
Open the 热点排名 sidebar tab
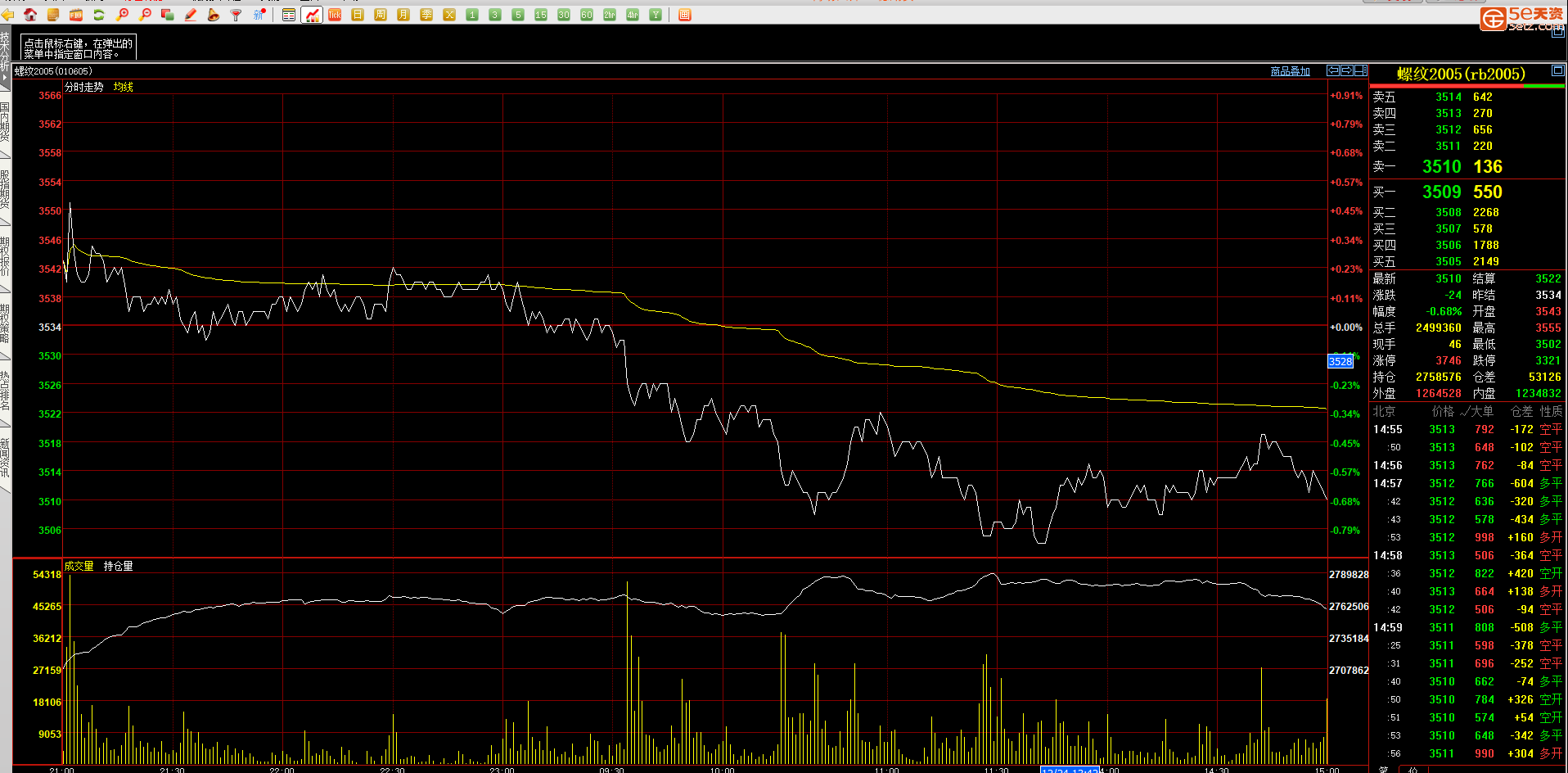(x=5, y=391)
